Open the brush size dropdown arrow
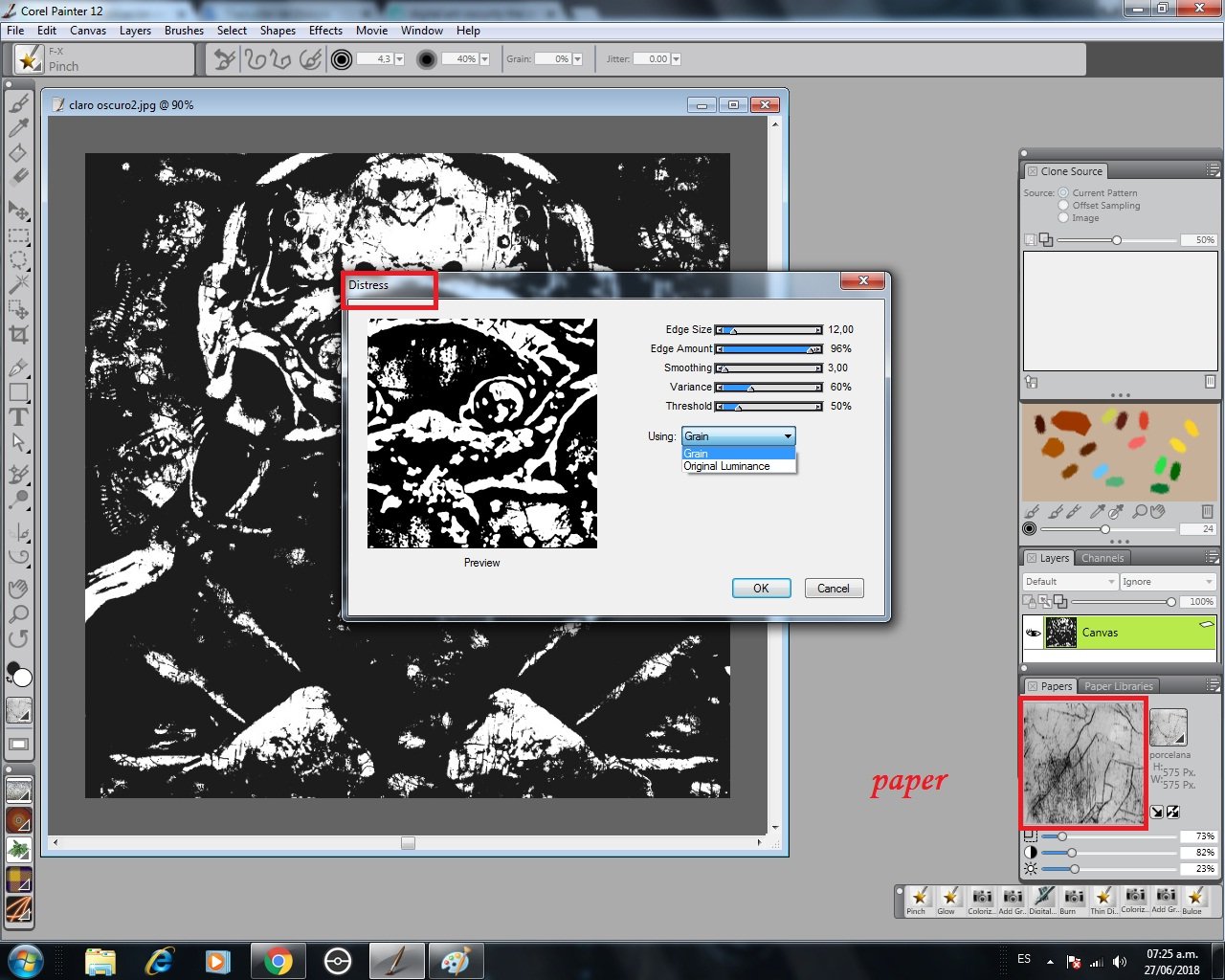Image resolution: width=1225 pixels, height=980 pixels. point(399,59)
